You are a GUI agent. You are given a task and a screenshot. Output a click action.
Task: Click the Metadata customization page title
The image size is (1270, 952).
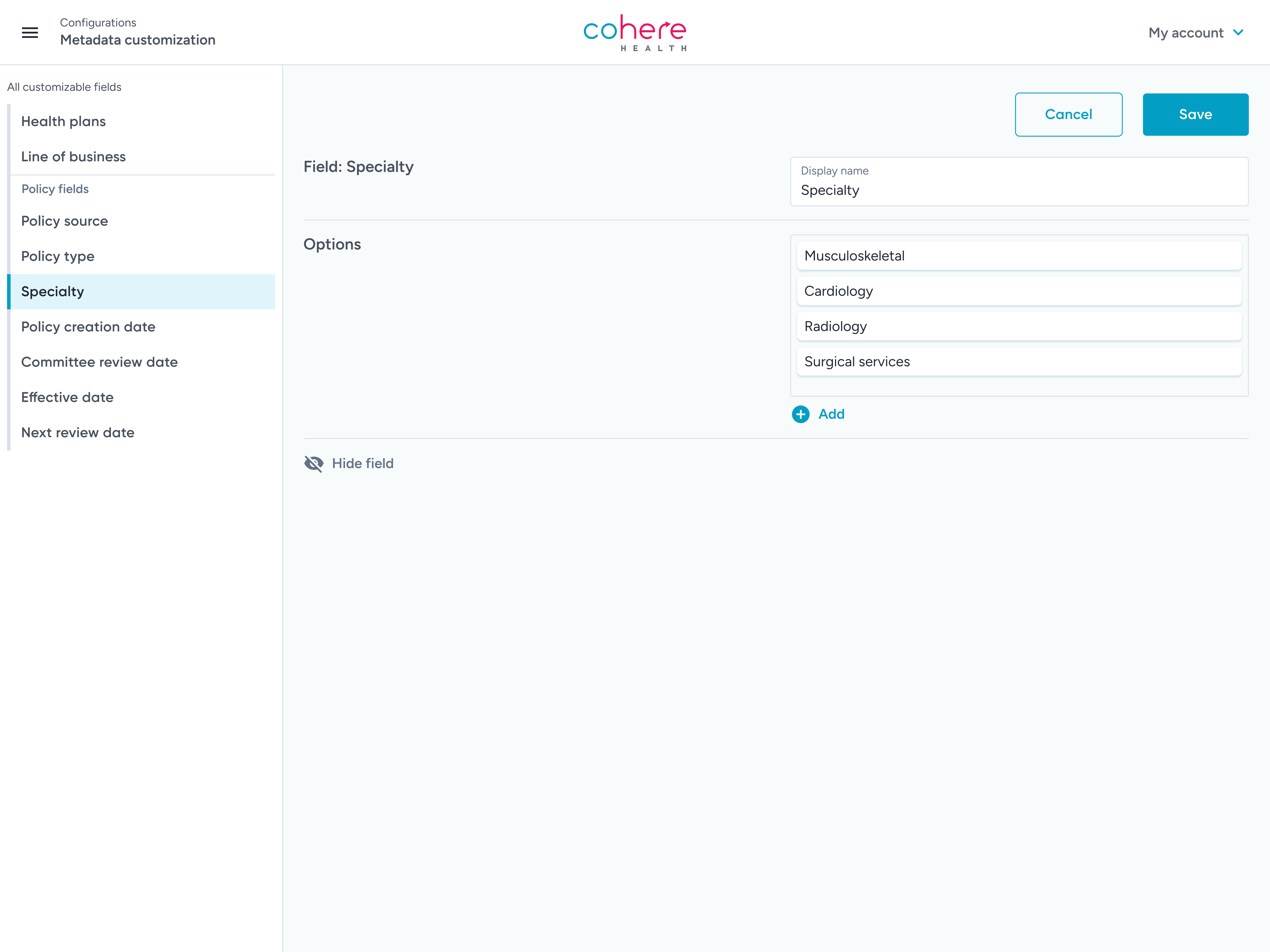[x=138, y=40]
